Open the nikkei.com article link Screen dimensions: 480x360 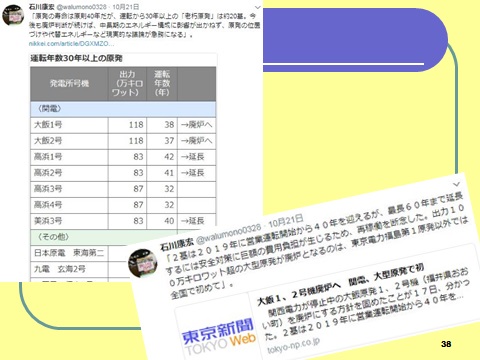[71, 44]
